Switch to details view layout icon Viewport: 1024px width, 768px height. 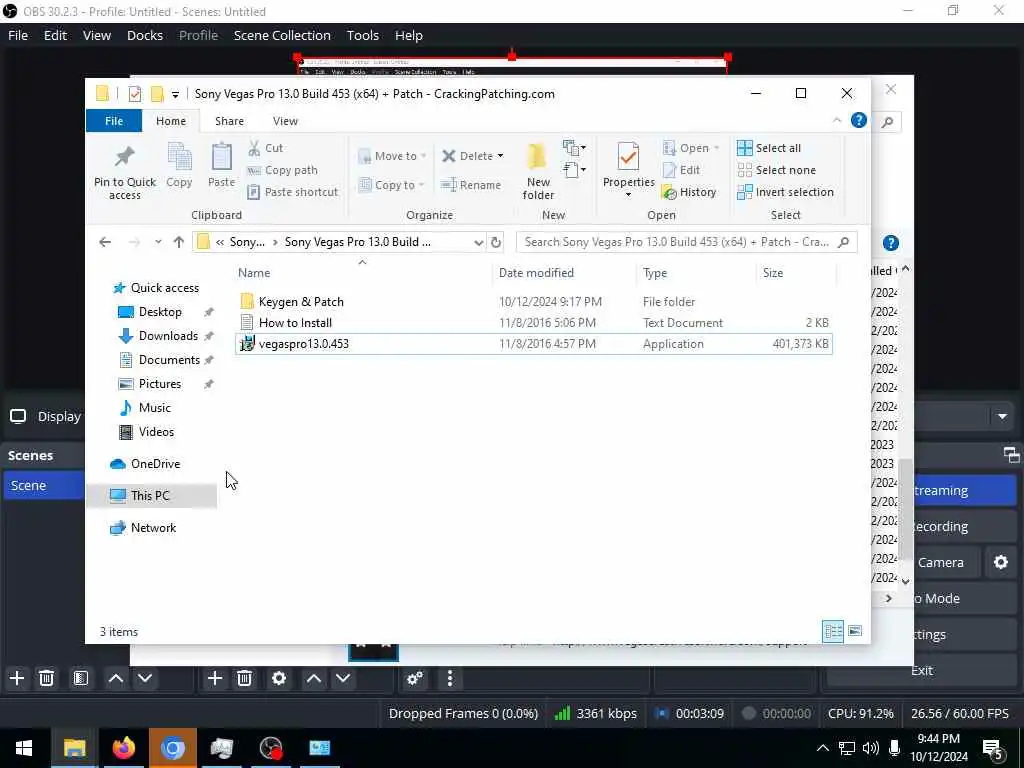(833, 632)
